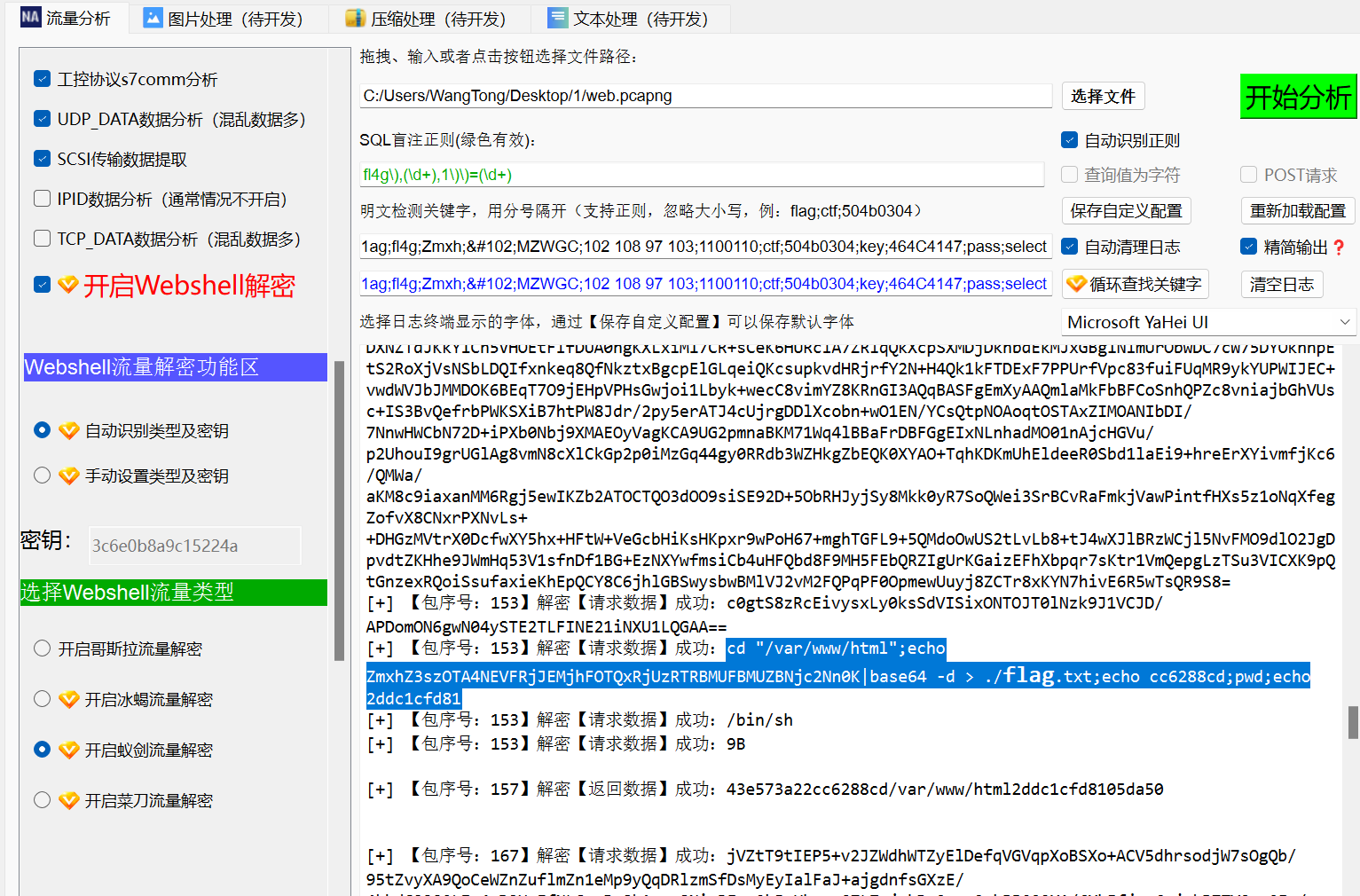Click the log output scrollbar thumb
Image resolution: width=1360 pixels, height=896 pixels.
coord(1353,722)
